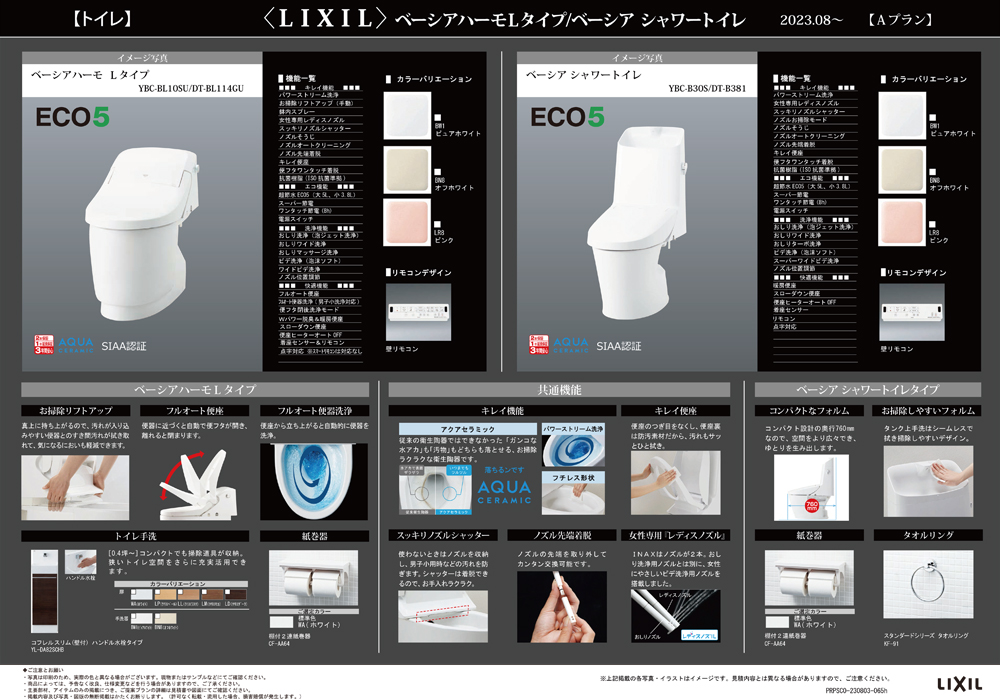Viewport: 1000px width, 699px height.
Task: Click the LIXIL logo in the footer
Action: click(x=959, y=684)
